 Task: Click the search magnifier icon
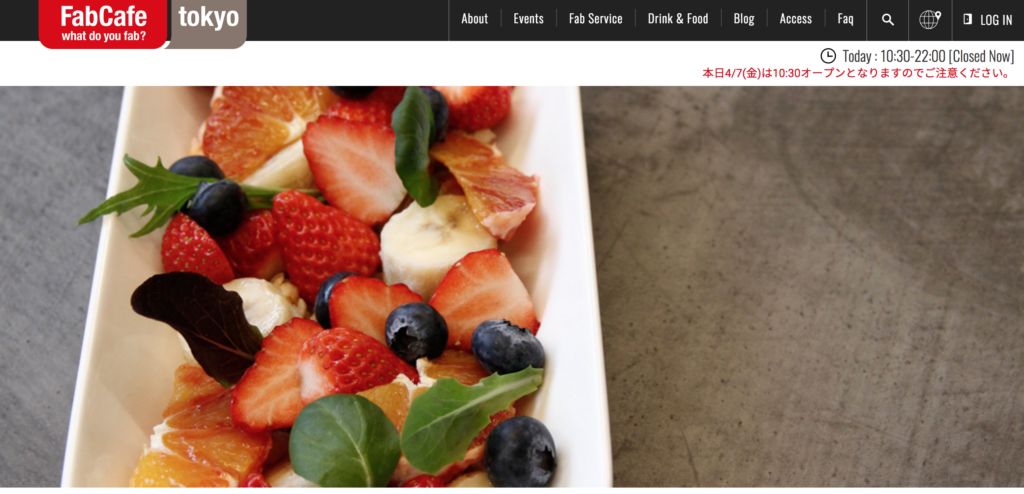click(888, 20)
